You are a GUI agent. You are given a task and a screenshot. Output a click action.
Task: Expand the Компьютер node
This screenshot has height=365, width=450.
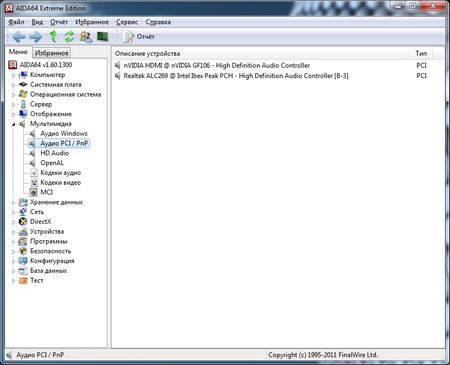tap(14, 75)
